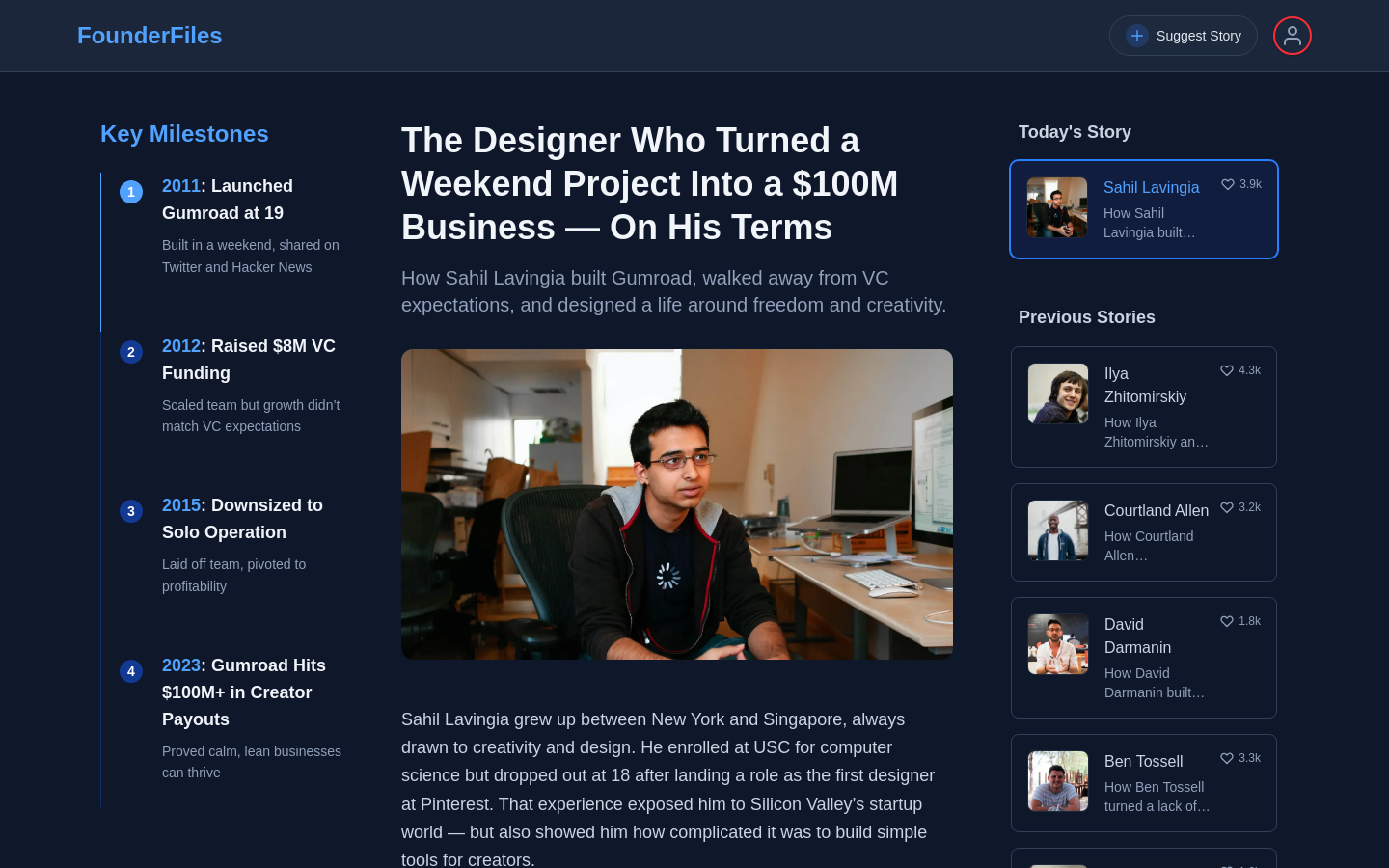This screenshot has width=1389, height=868.
Task: Like the Ilya Zhitomirskiy story heart
Action: [1227, 370]
